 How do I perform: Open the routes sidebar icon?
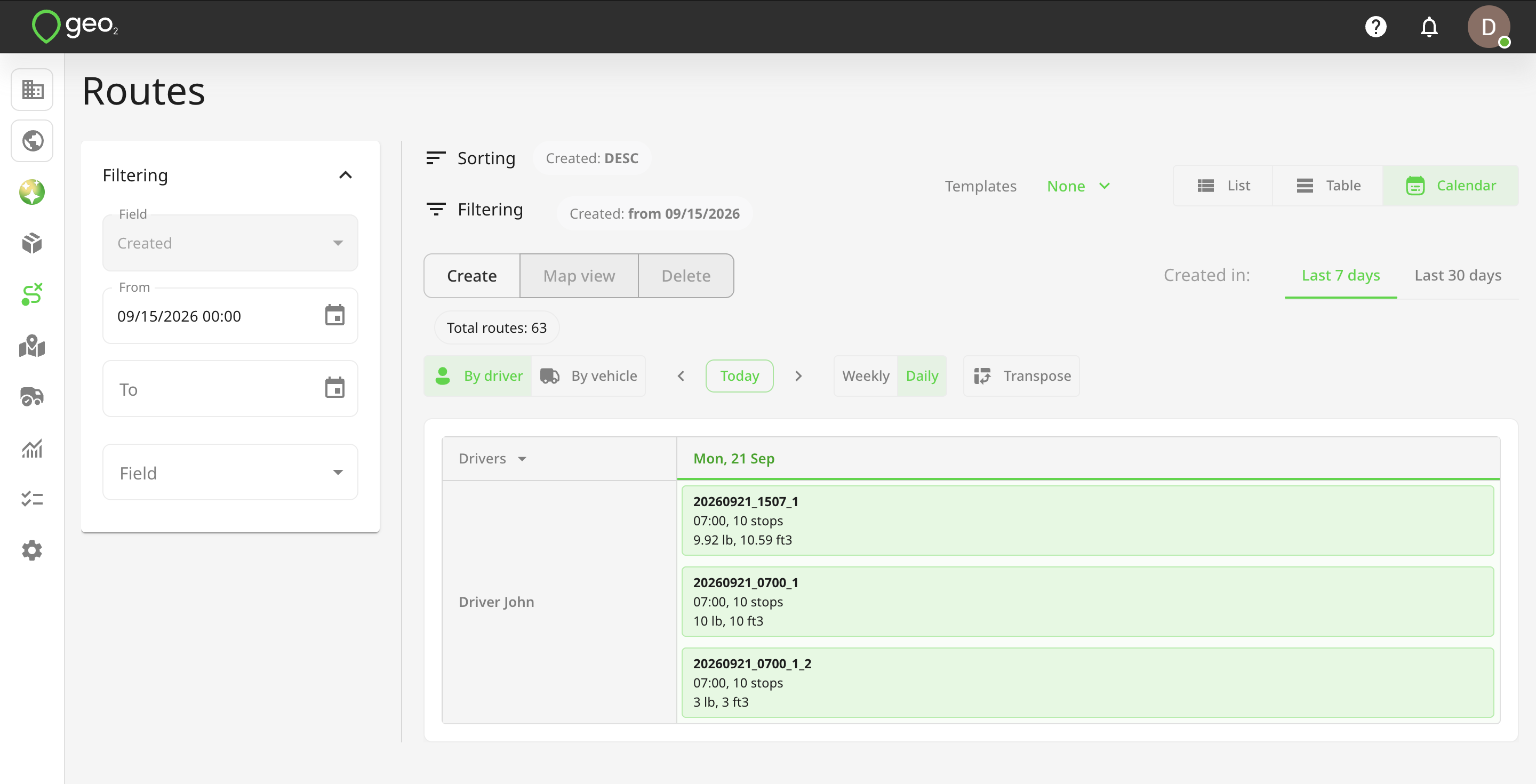(32, 294)
